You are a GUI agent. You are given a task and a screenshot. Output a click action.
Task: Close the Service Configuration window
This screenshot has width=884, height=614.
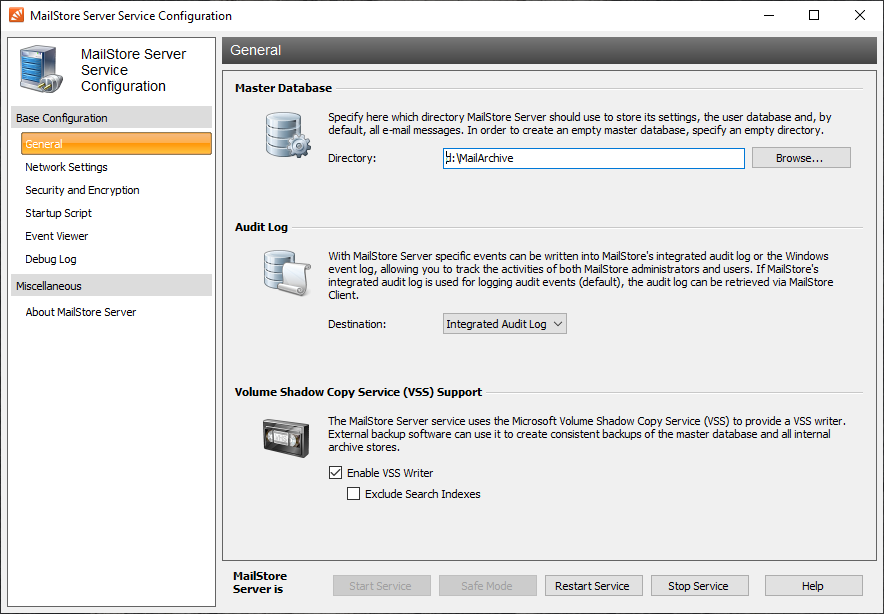click(860, 15)
